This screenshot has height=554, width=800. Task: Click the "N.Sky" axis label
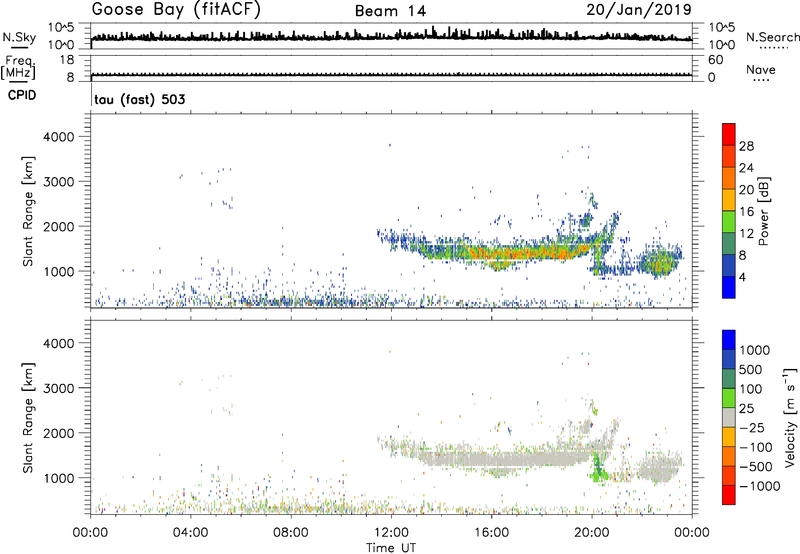(x=19, y=37)
